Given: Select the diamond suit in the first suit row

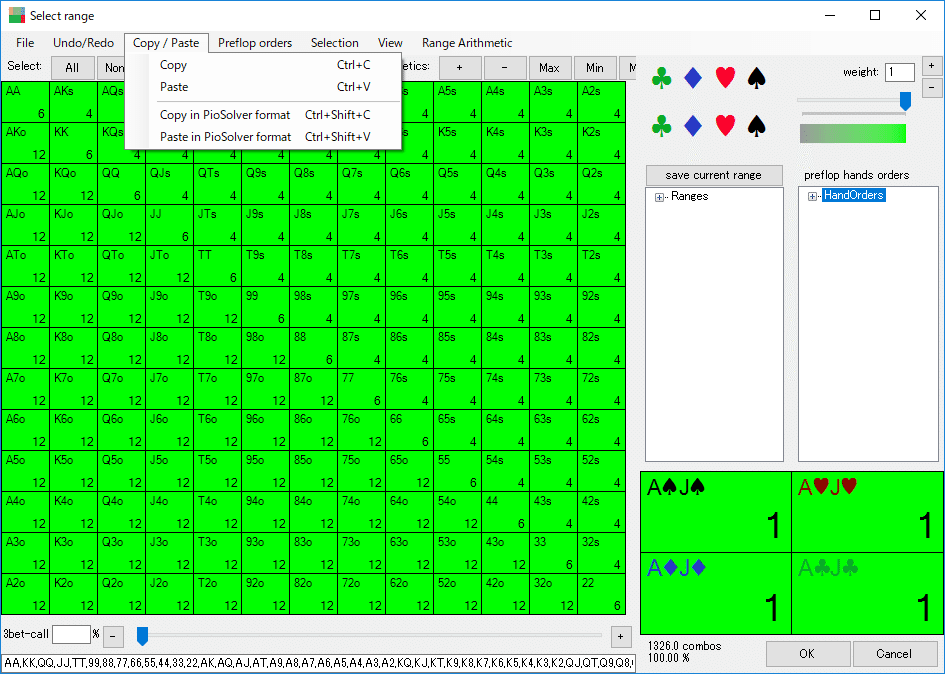Looking at the screenshot, I should point(692,78).
